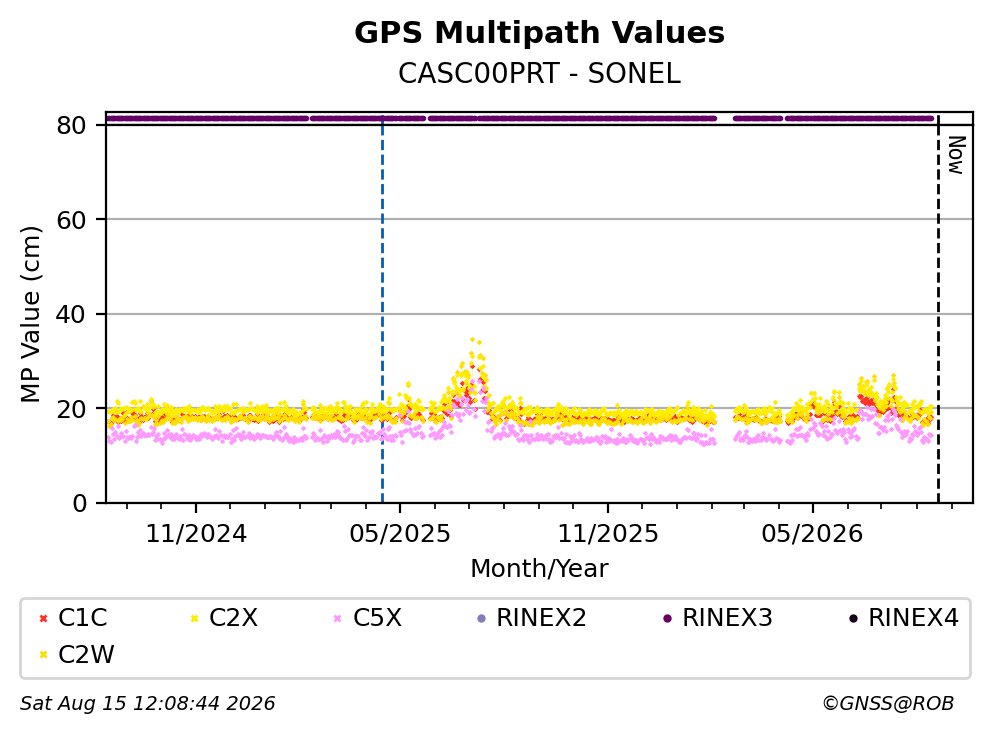This screenshot has width=992, height=734.
Task: Click the GPS Multipath Values title
Action: pos(540,33)
